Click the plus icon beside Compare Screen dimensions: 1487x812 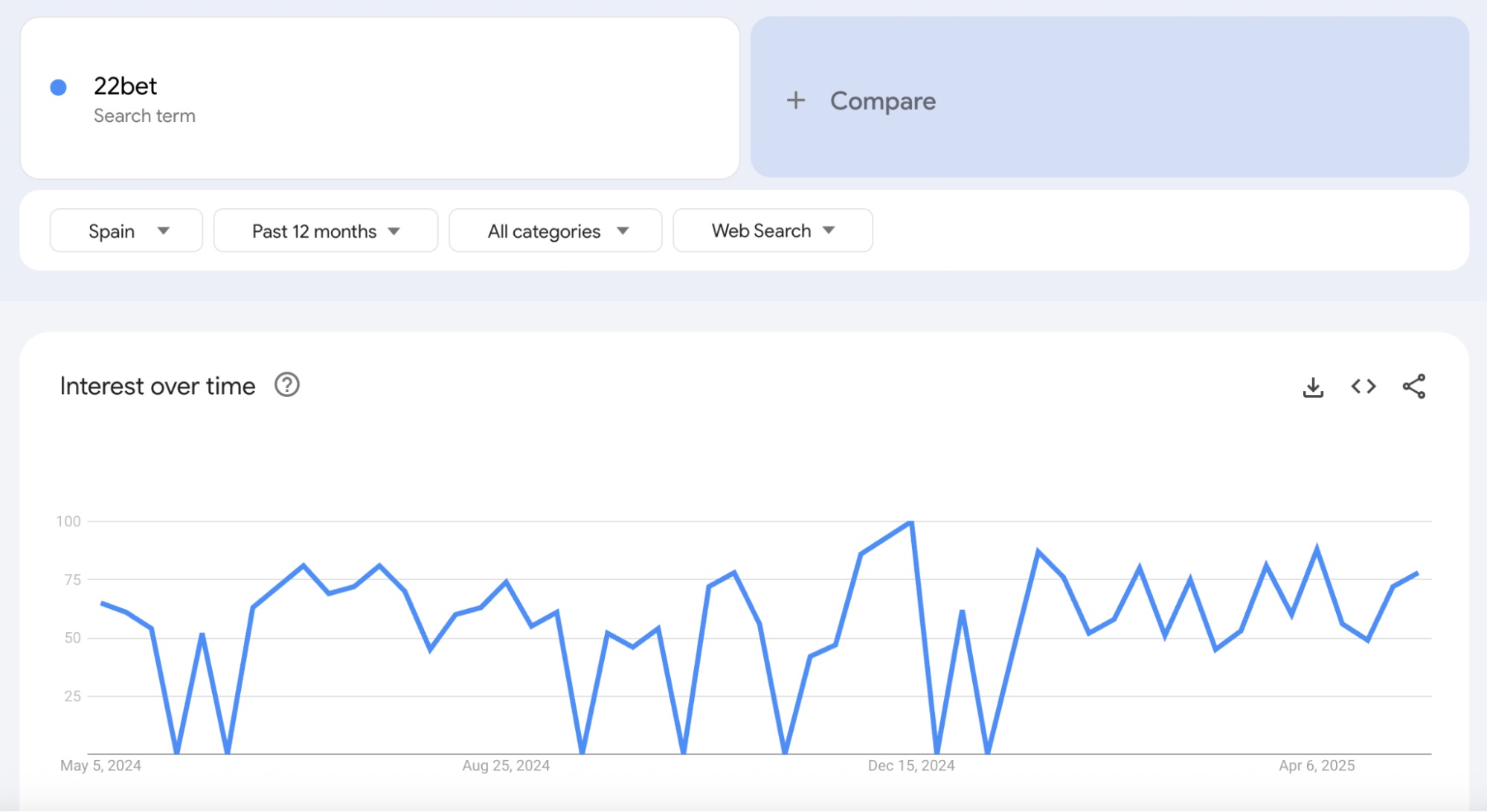click(x=796, y=100)
